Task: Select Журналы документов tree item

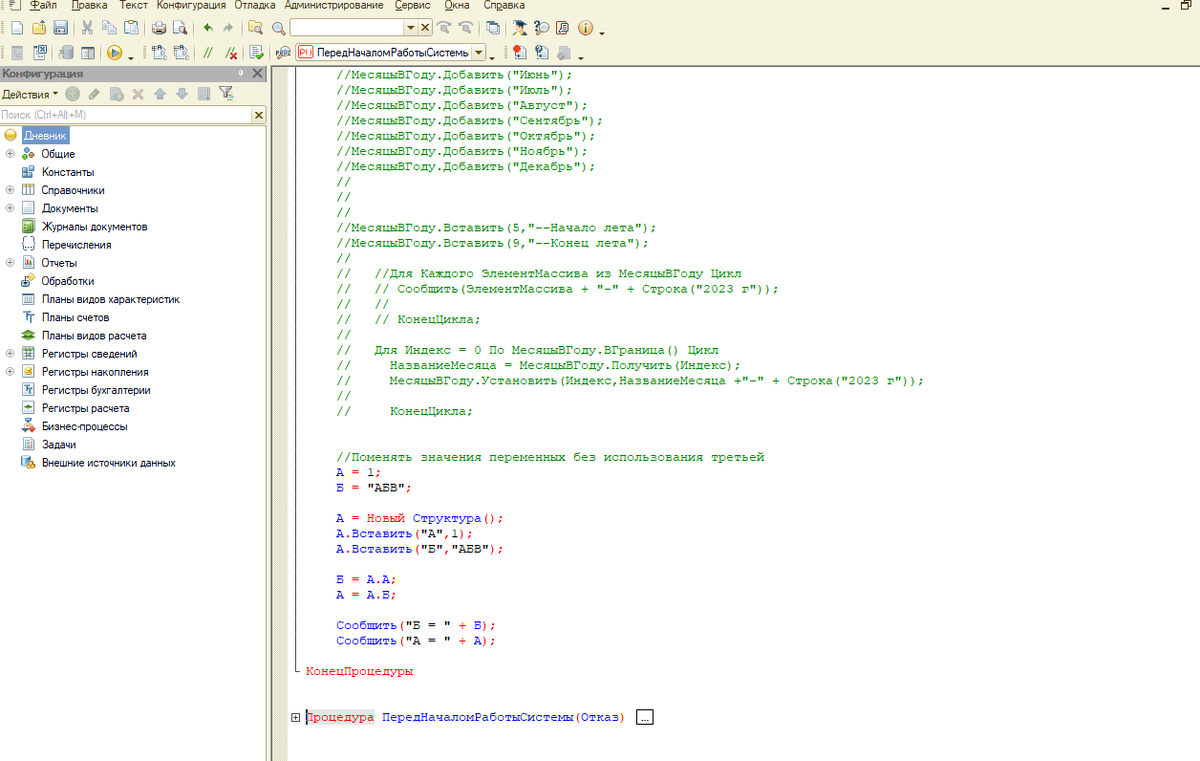Action: tap(94, 227)
